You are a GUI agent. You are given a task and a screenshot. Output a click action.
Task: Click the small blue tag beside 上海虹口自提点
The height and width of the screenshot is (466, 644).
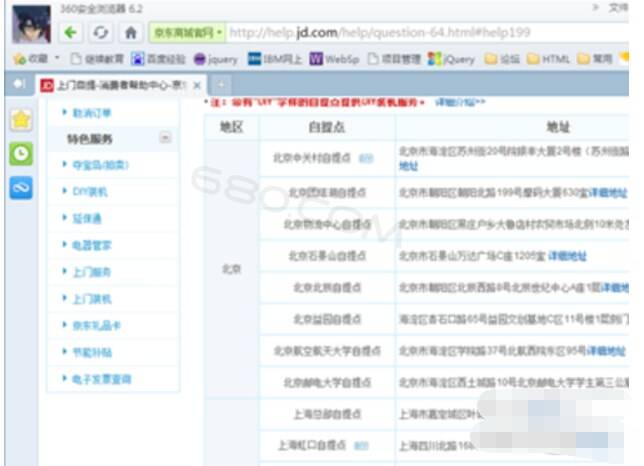click(x=361, y=445)
